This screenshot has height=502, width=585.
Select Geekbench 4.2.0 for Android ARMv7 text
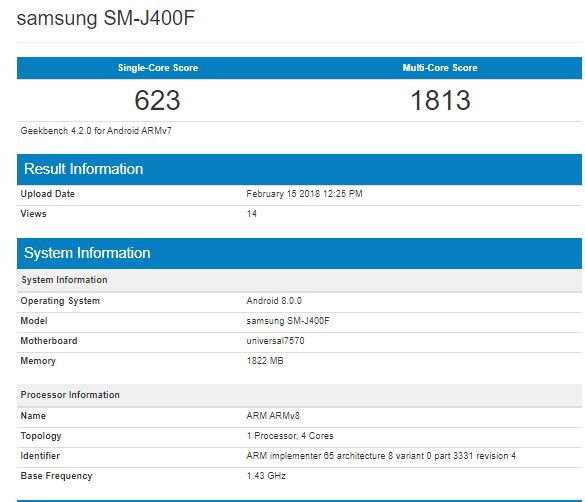tap(96, 131)
